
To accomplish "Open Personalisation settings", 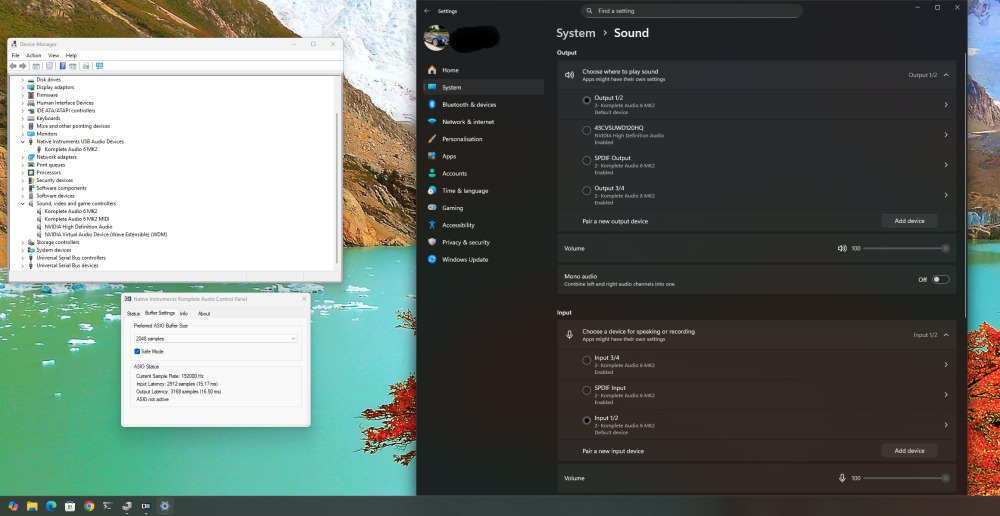I will pos(483,139).
